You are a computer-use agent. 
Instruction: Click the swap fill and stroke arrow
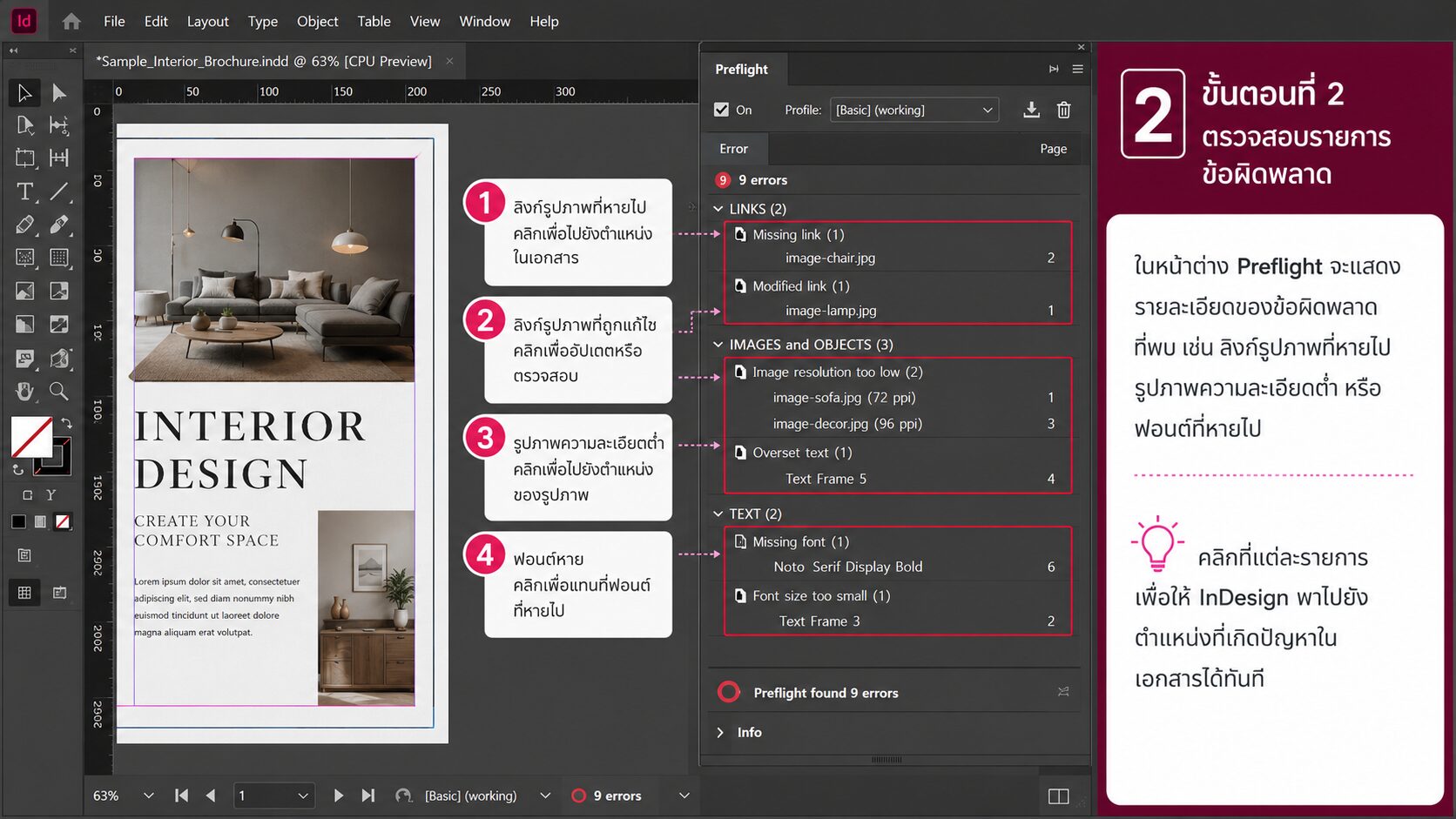pos(66,423)
